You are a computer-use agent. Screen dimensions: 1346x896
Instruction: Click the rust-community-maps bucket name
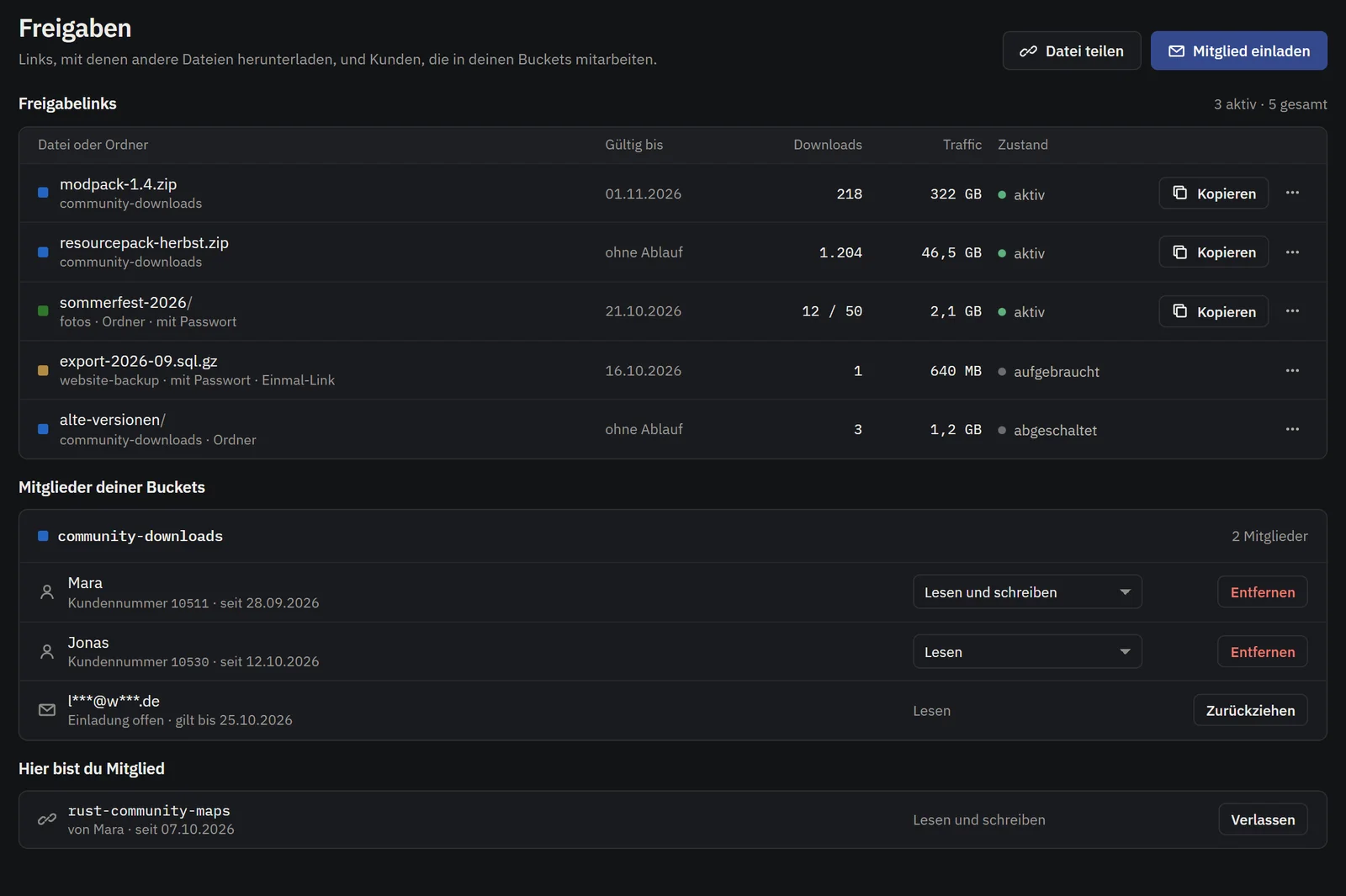(149, 811)
